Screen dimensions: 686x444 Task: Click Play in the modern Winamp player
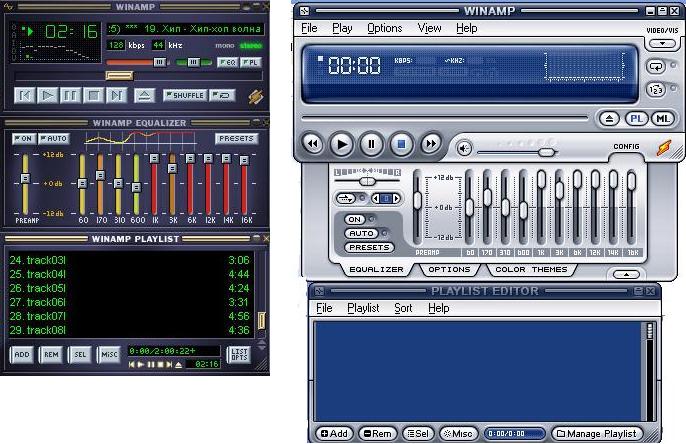(342, 144)
